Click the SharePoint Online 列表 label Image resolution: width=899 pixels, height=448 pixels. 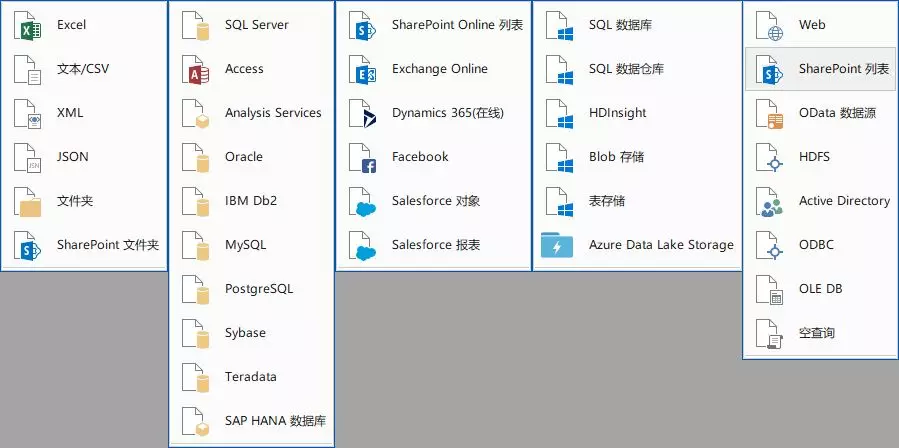tap(458, 25)
